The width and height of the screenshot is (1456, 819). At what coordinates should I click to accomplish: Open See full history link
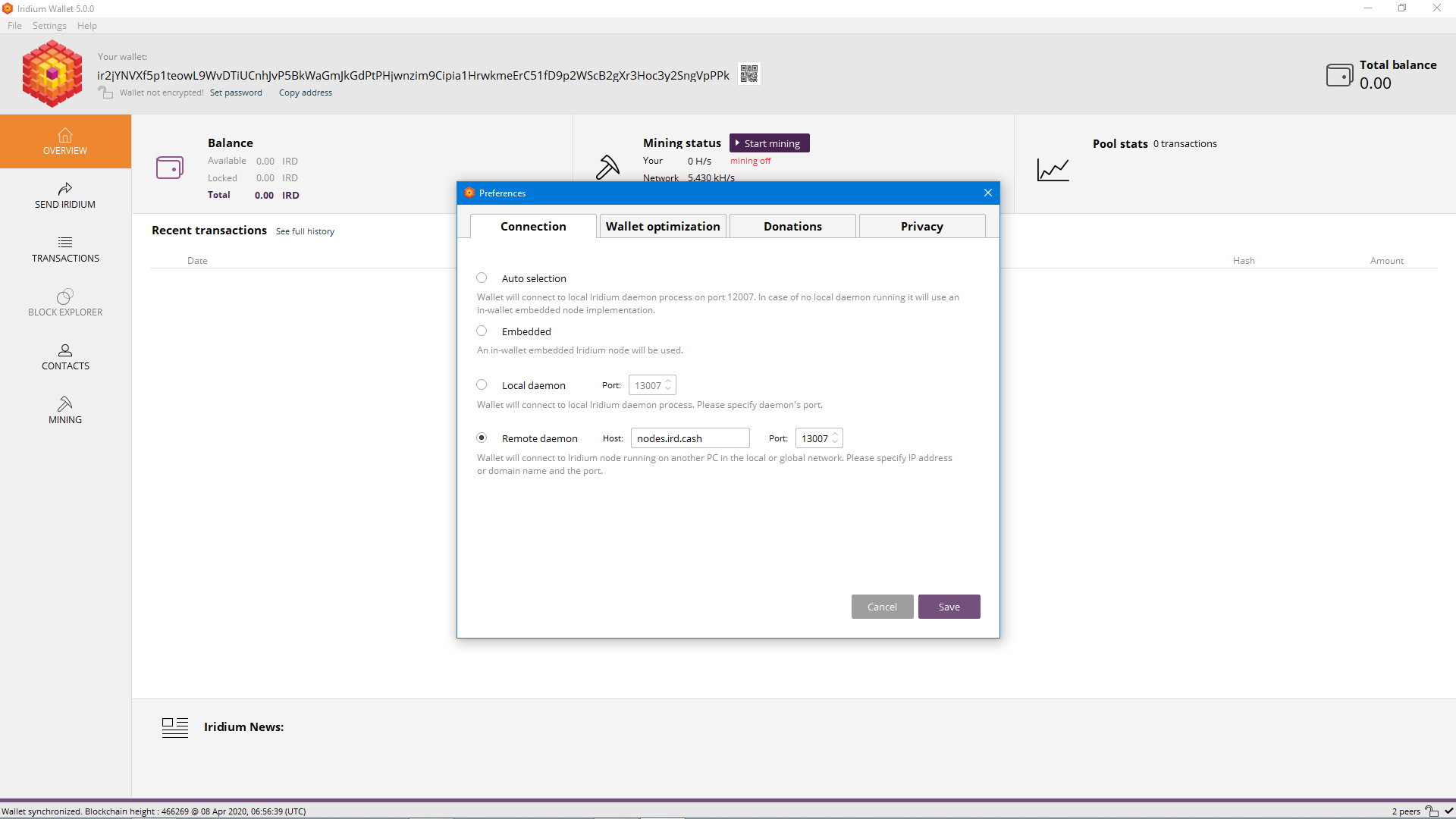[x=305, y=231]
